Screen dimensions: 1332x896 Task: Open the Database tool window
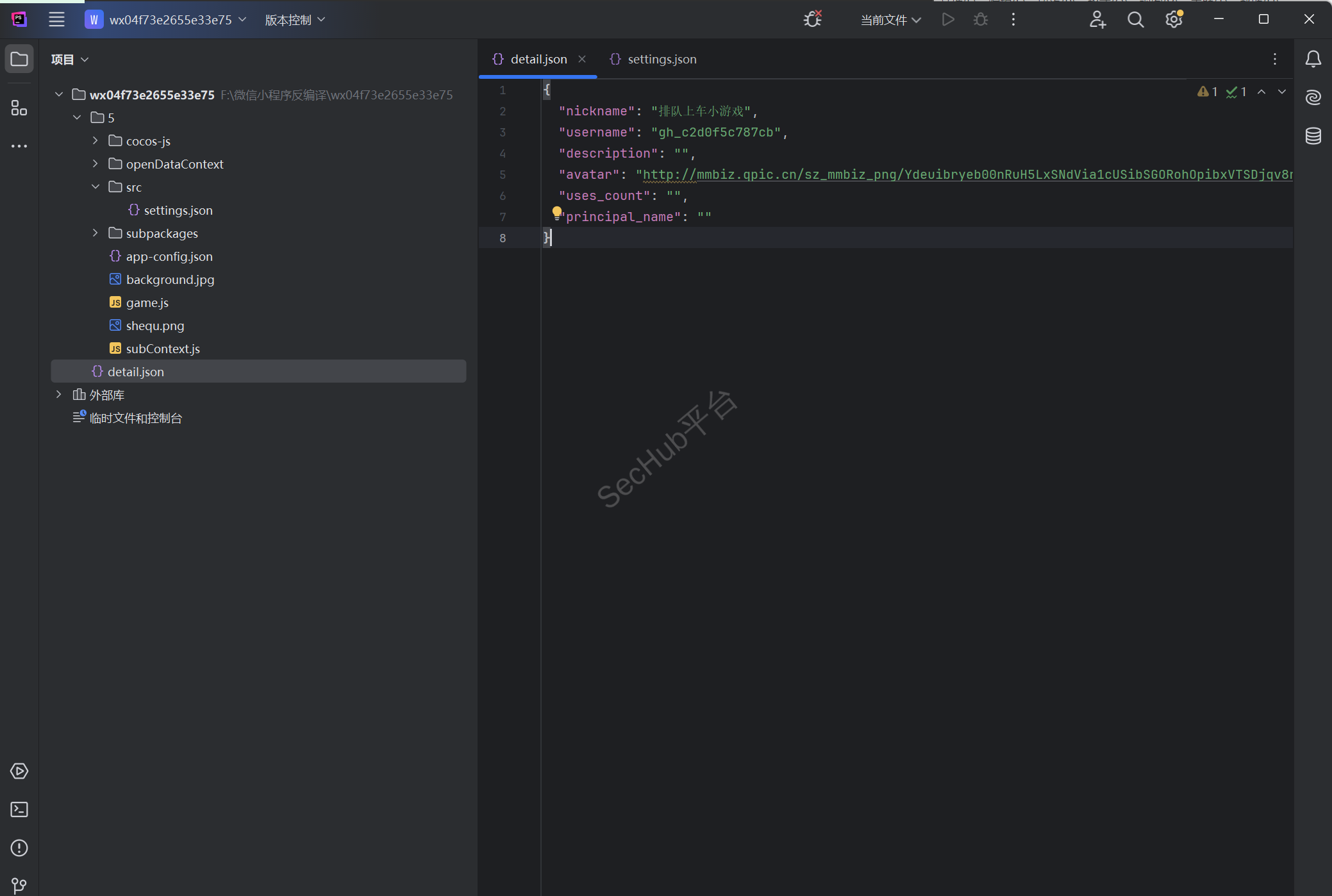[1313, 136]
